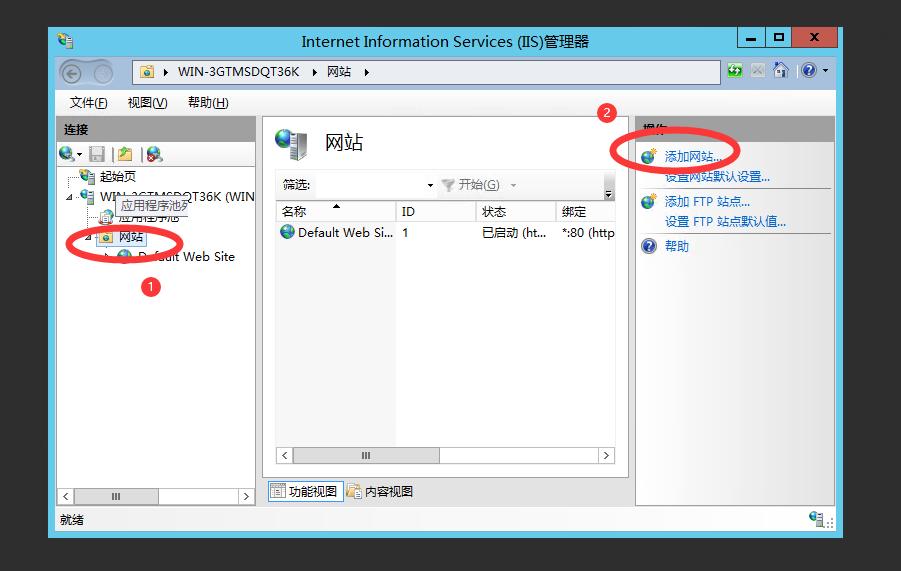Viewport: 901px width, 571px height.
Task: Click connections tree scroll left arrow
Action: click(x=66, y=496)
